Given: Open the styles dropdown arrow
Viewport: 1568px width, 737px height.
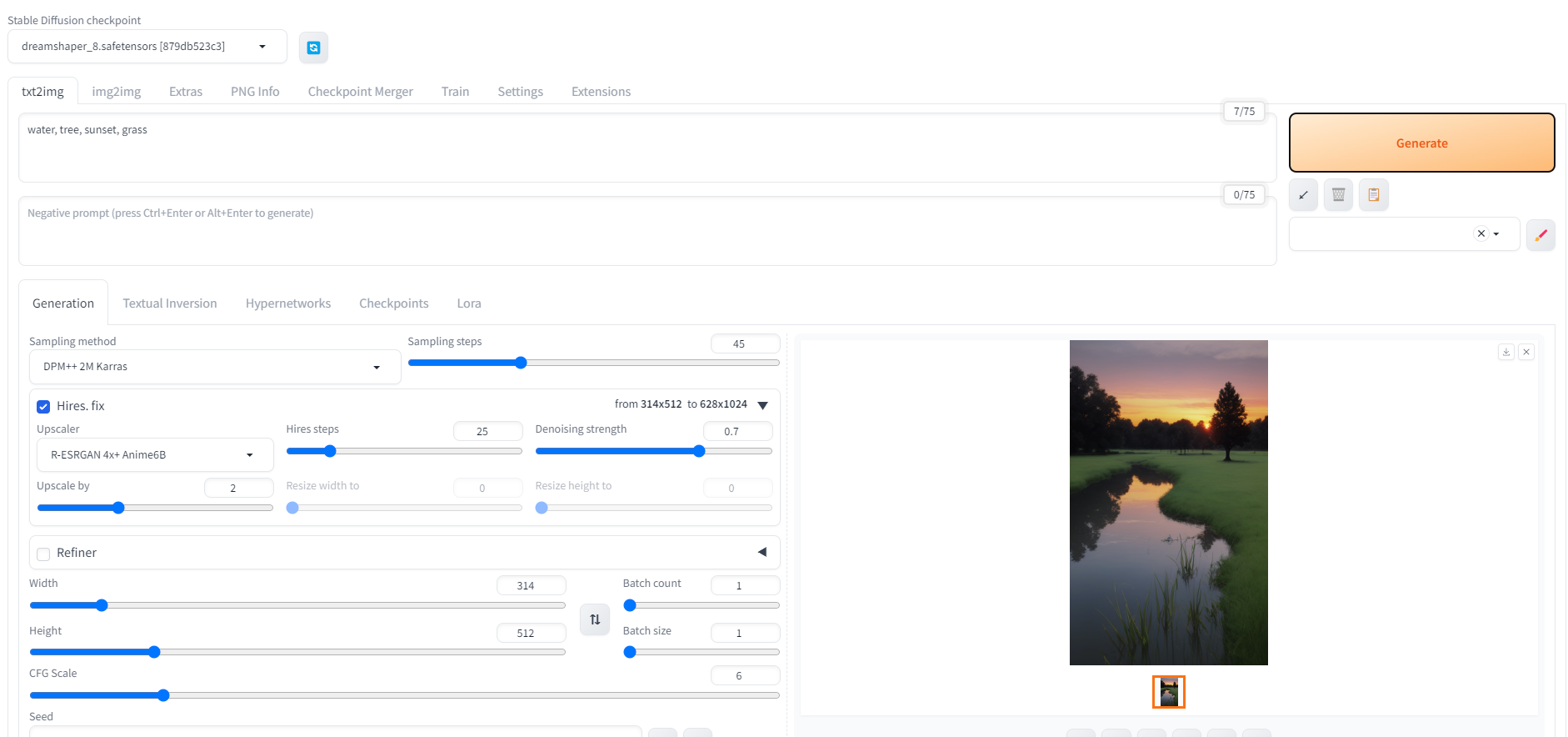Looking at the screenshot, I should [x=1496, y=234].
